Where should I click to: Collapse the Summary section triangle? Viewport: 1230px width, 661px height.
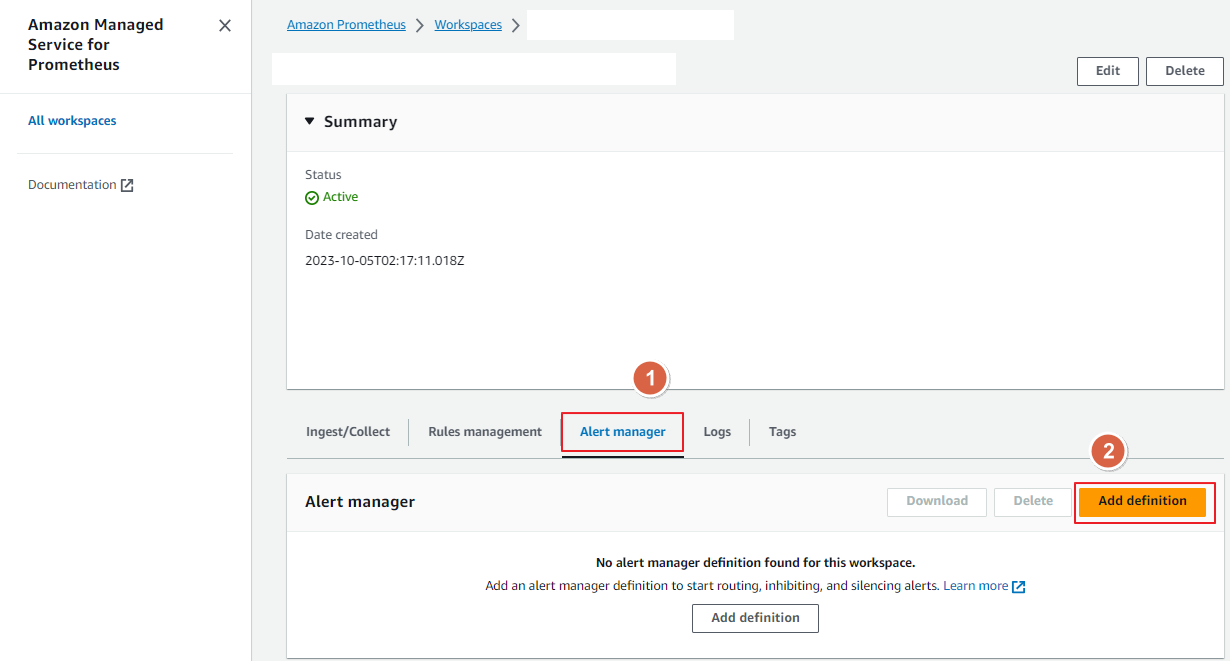310,121
